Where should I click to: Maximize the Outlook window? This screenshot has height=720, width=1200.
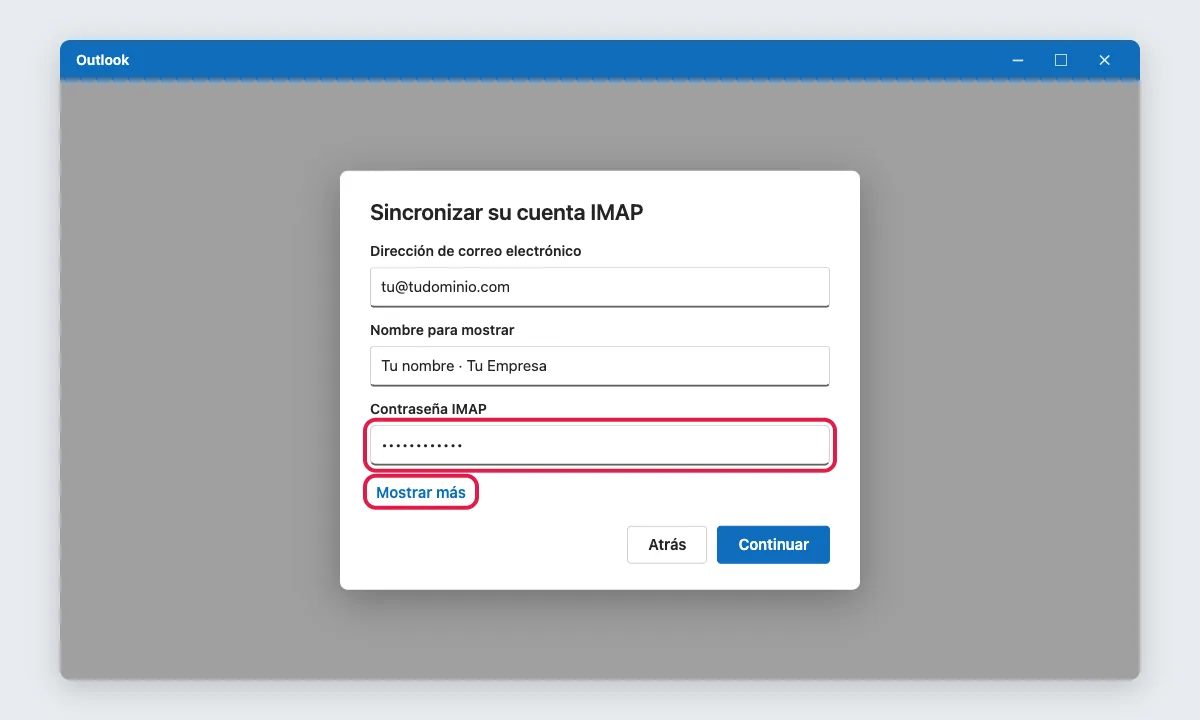[x=1061, y=60]
